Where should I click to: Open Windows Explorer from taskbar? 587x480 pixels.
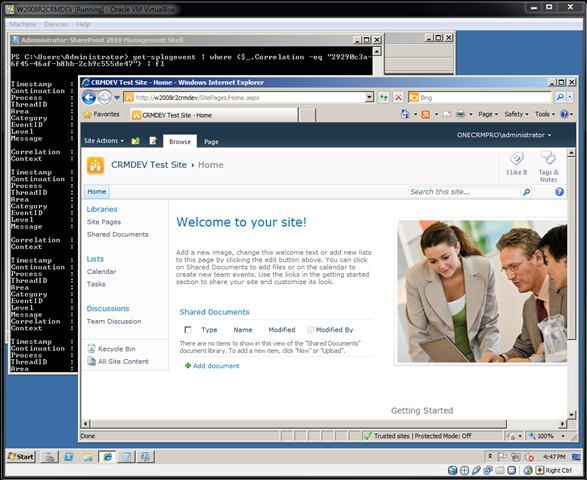click(x=88, y=457)
